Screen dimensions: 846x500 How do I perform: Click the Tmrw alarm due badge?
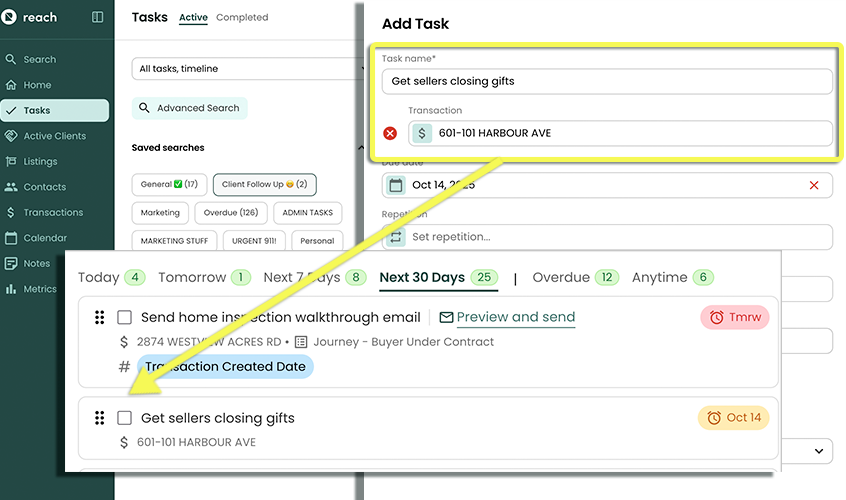tap(735, 317)
